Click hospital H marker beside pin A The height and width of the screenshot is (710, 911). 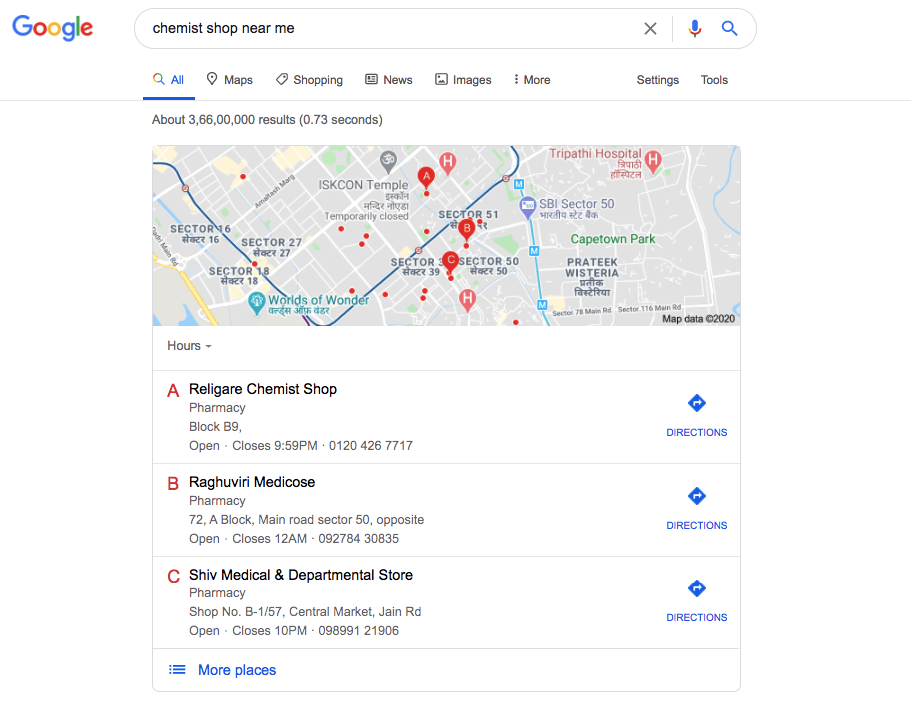(x=447, y=163)
